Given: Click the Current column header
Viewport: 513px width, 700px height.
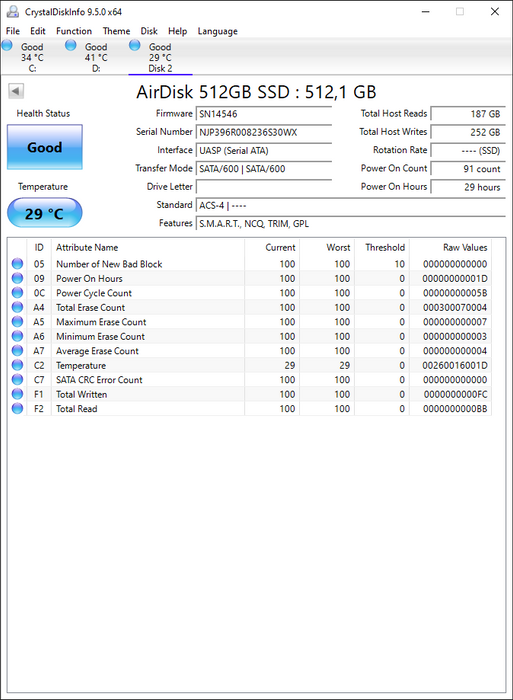Looking at the screenshot, I should coord(272,247).
